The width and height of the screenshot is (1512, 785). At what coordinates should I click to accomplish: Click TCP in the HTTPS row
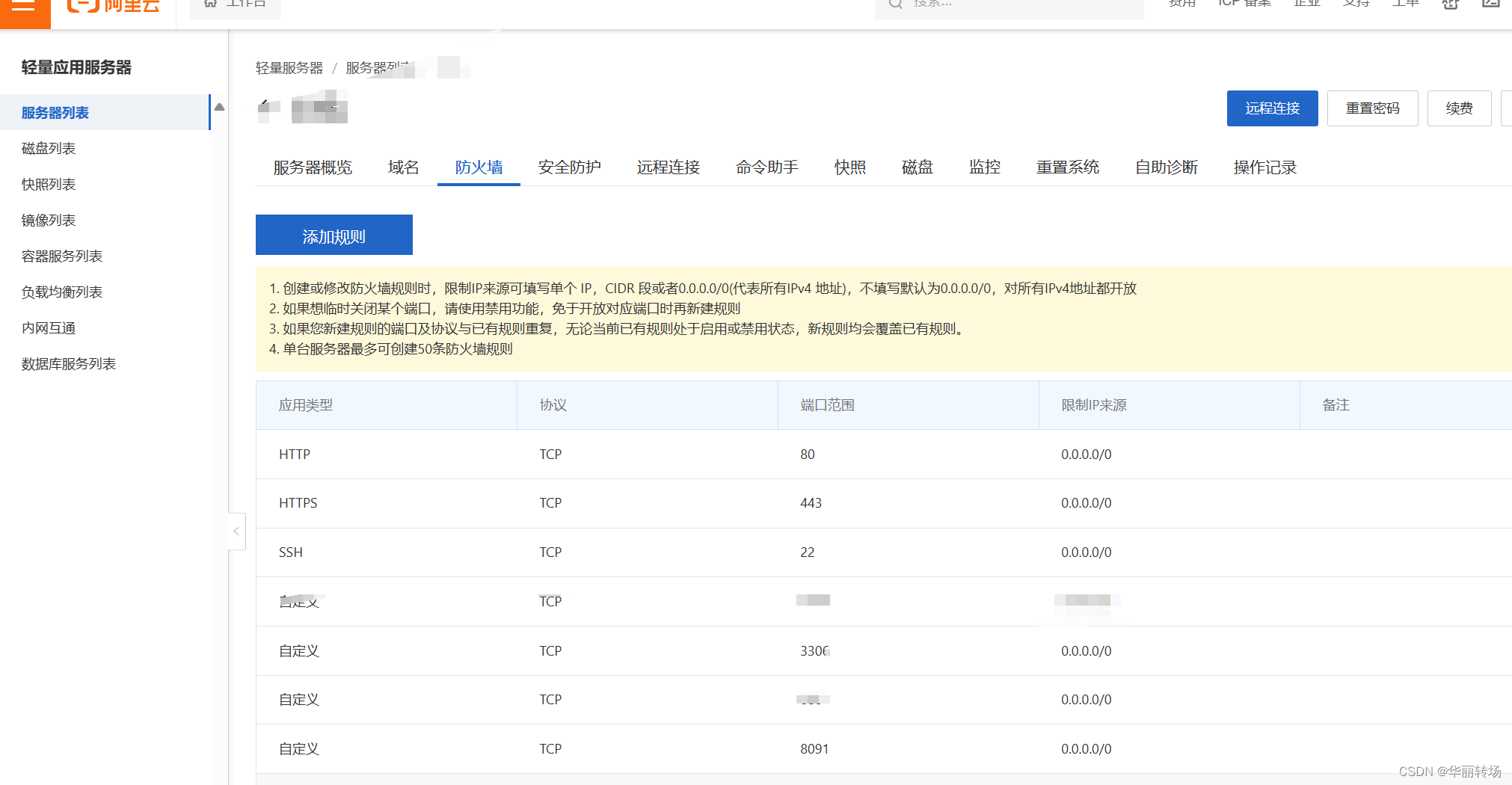[550, 503]
